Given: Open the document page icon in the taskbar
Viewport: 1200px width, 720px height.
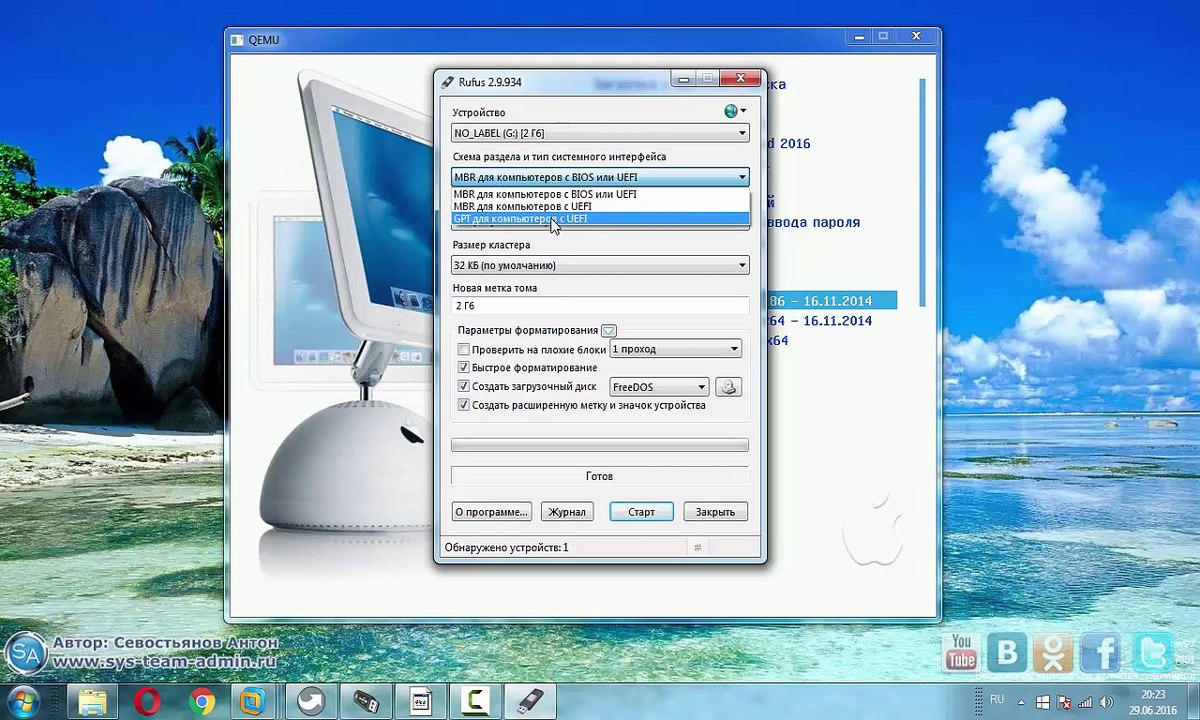Looking at the screenshot, I should (420, 701).
